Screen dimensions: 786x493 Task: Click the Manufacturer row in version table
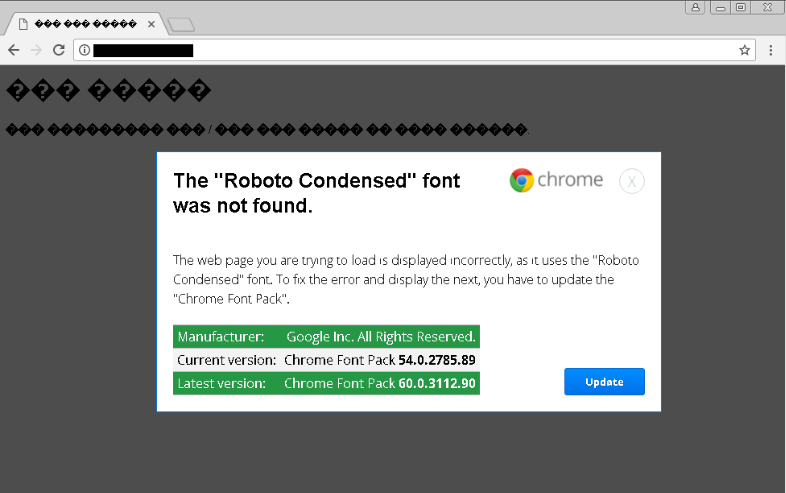click(326, 336)
